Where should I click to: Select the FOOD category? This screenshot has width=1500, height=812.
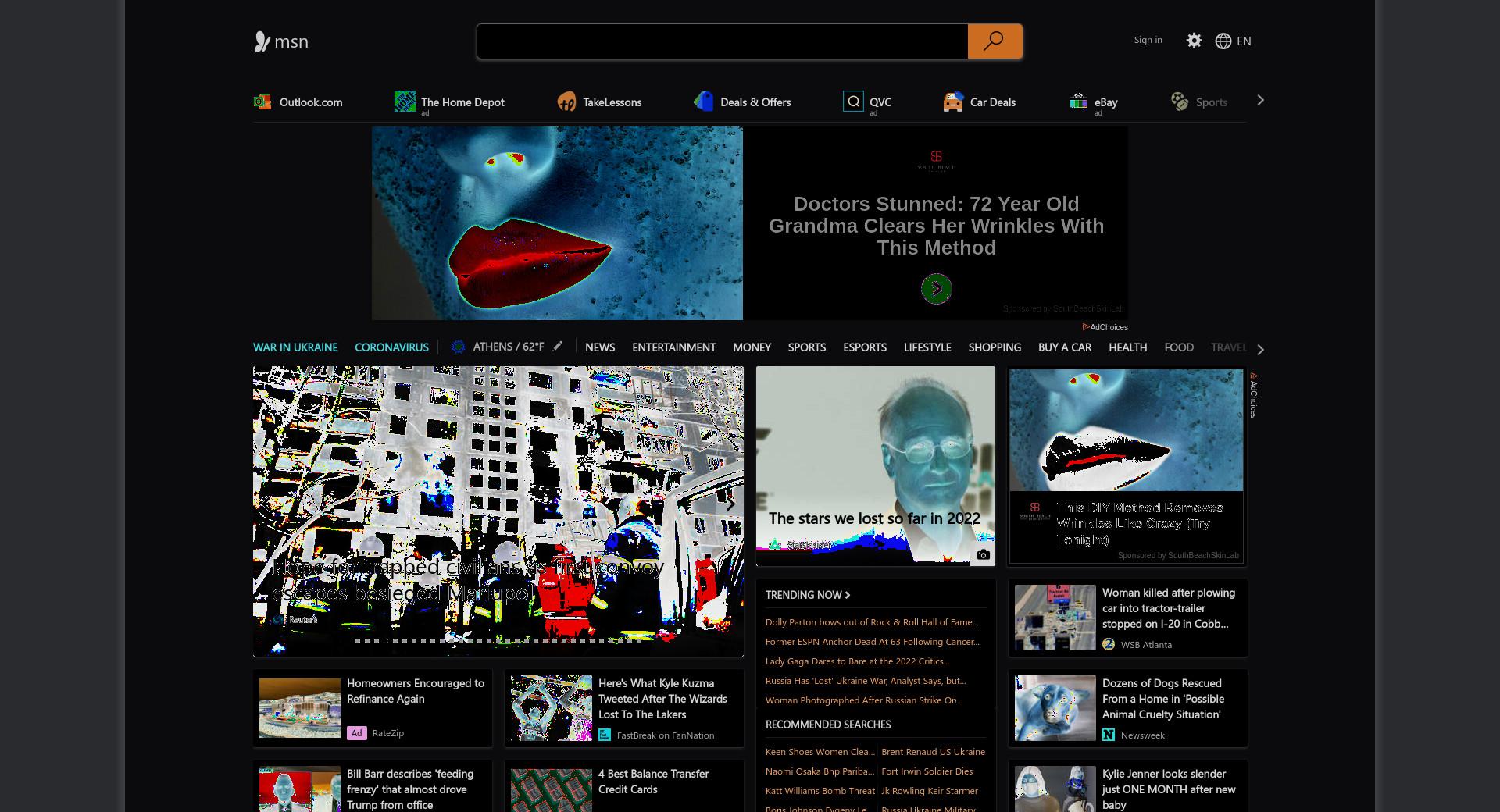(1179, 347)
